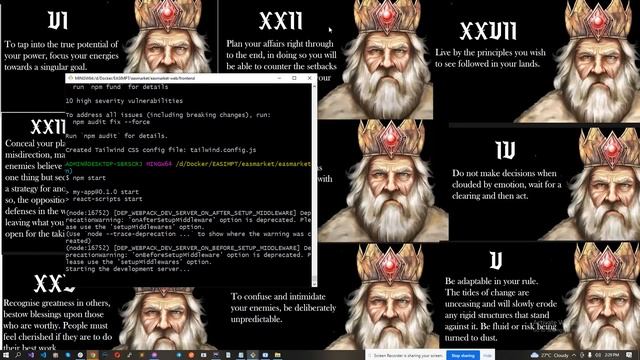Click the taskbar clock showing time
640x360 pixels.
(x=611, y=356)
